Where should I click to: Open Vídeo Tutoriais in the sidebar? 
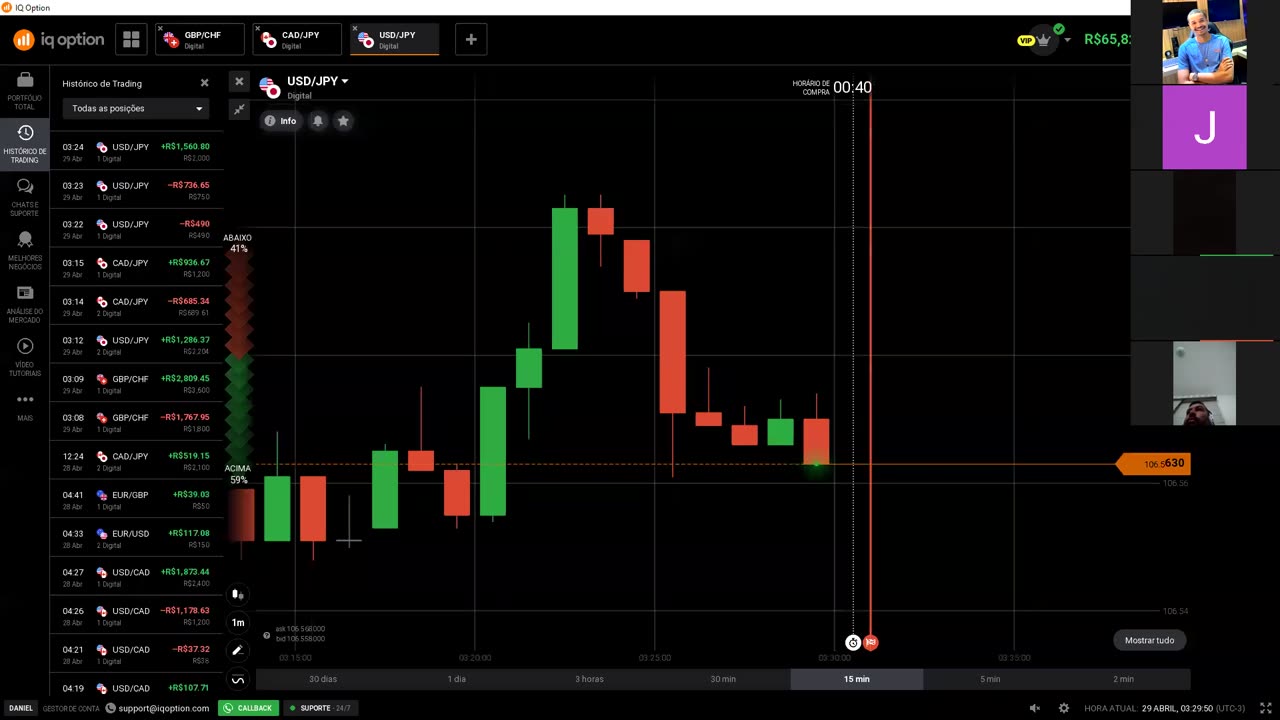click(x=25, y=356)
